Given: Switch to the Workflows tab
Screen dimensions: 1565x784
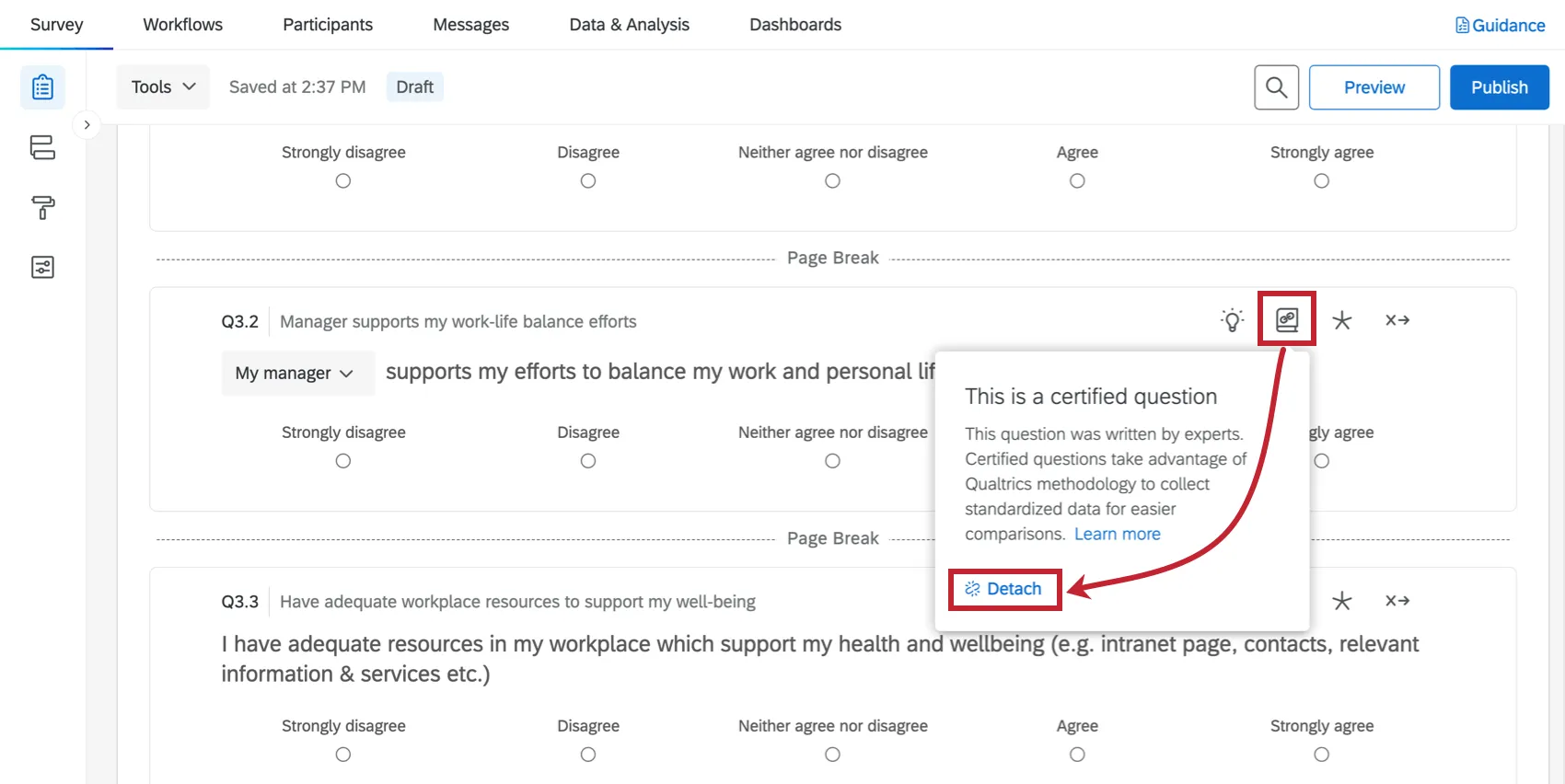Looking at the screenshot, I should point(182,25).
